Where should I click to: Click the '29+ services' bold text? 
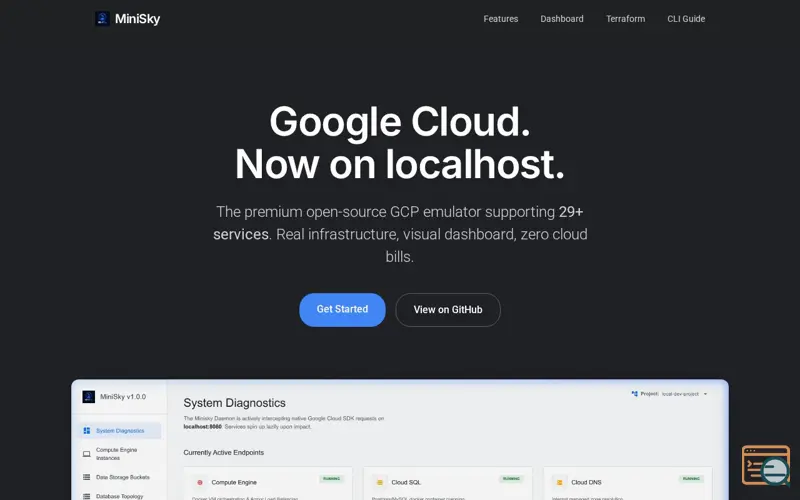click(398, 223)
